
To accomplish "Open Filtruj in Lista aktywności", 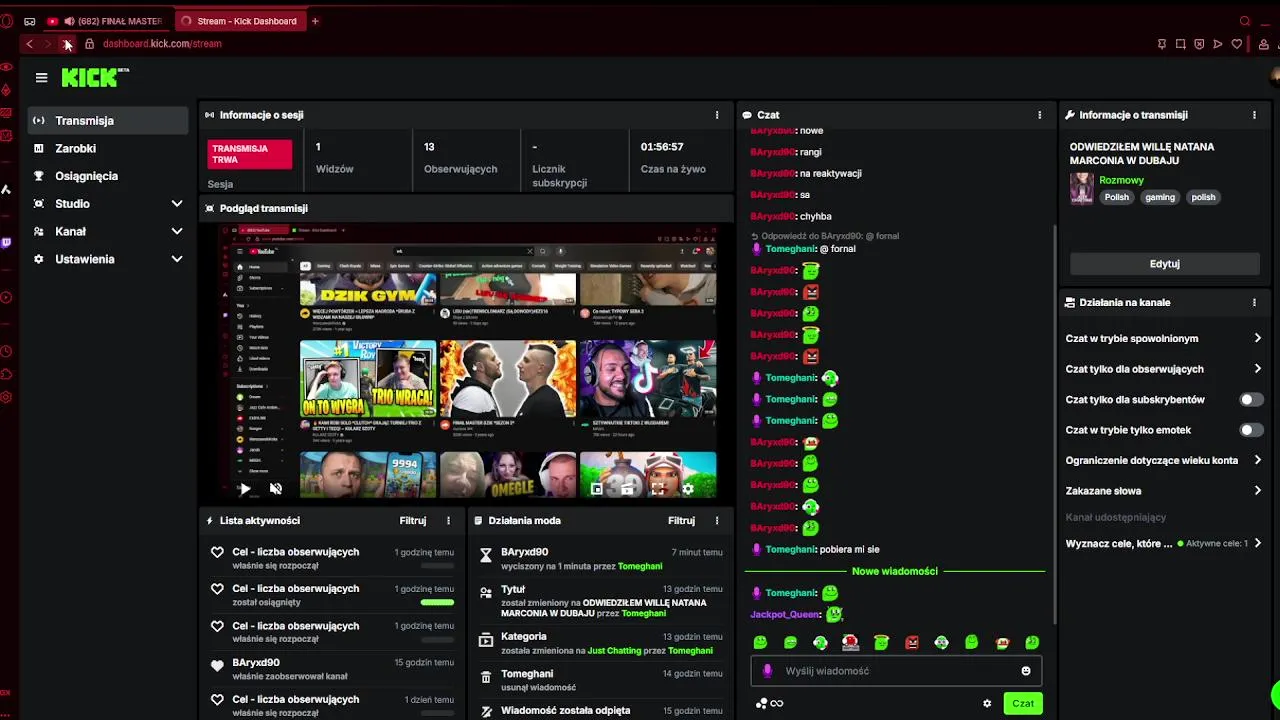I will [412, 520].
